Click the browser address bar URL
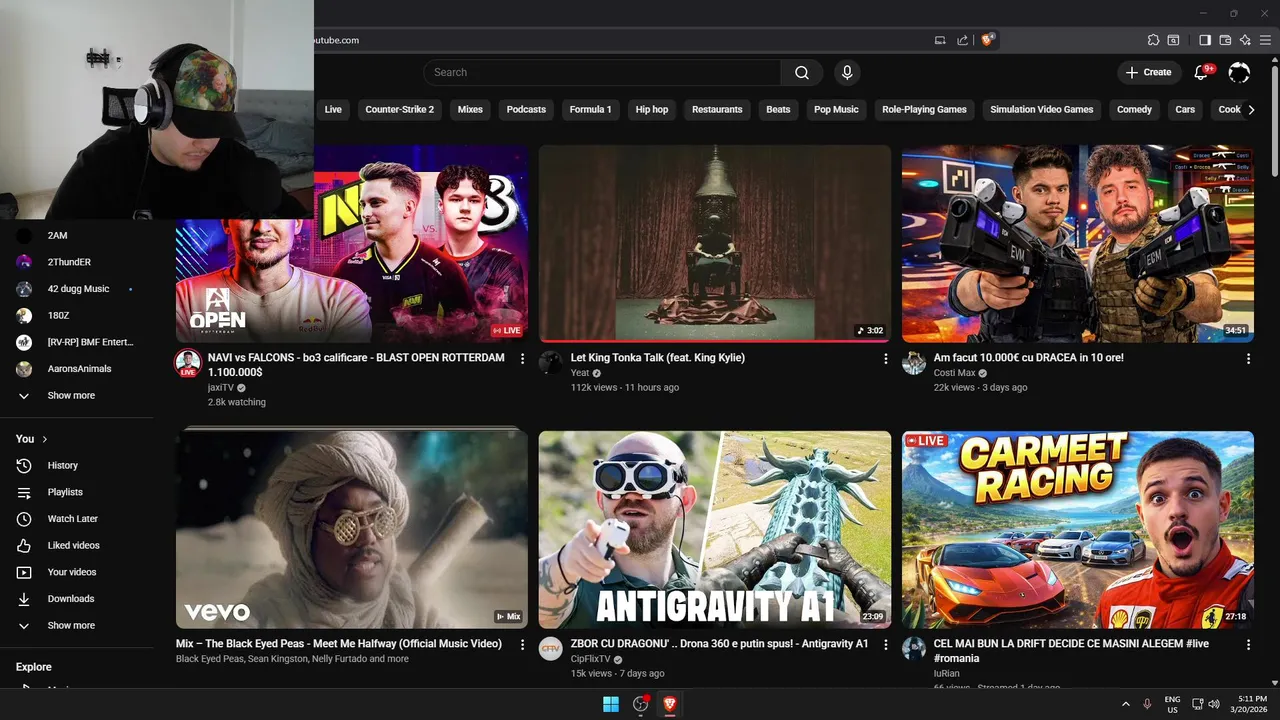Viewport: 1280px width, 720px height. pos(337,40)
